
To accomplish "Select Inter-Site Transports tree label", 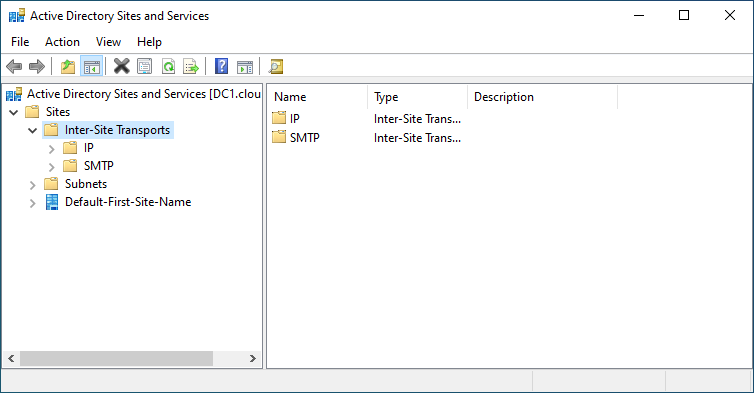I will click(117, 130).
